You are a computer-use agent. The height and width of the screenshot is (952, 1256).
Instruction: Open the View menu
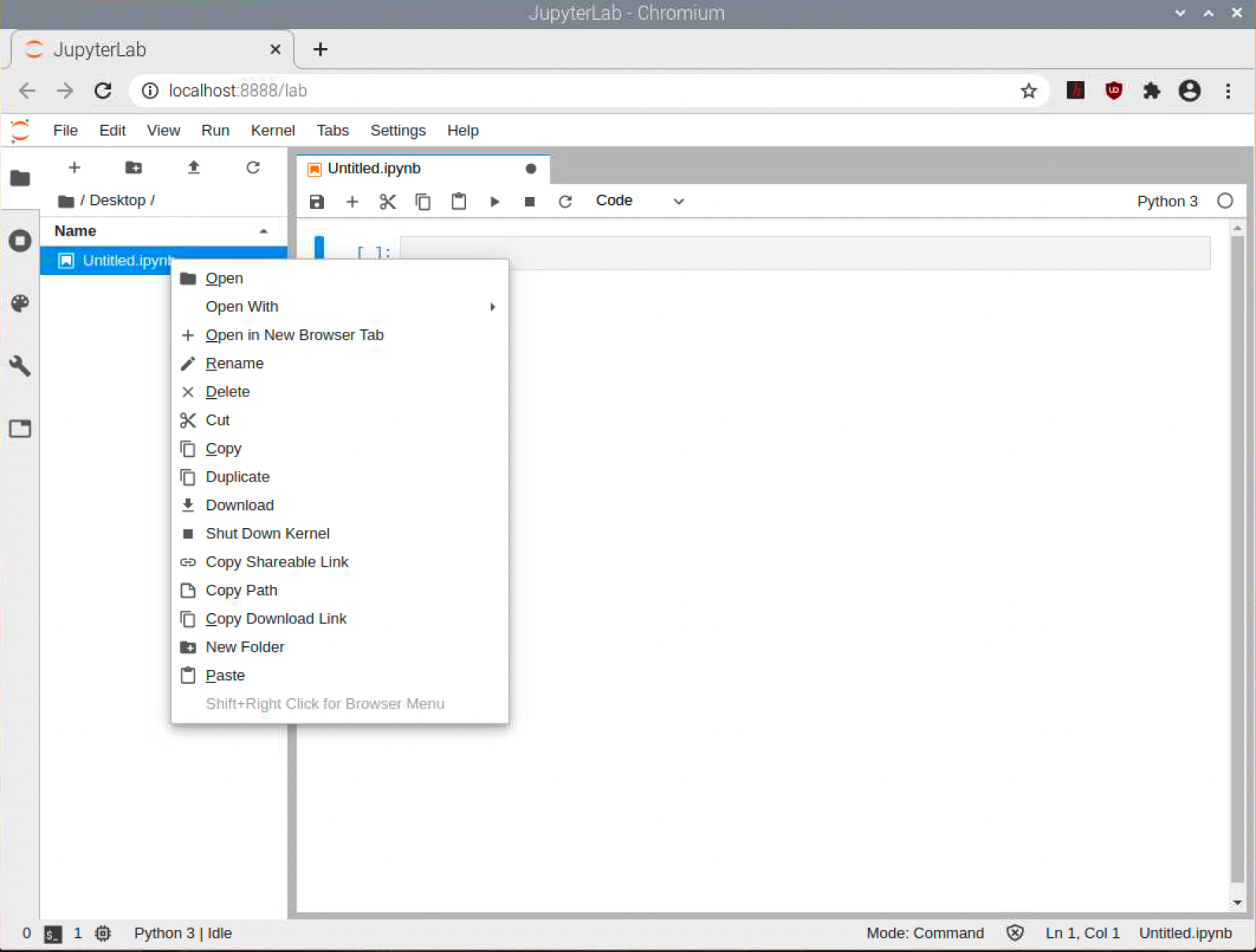click(x=163, y=130)
